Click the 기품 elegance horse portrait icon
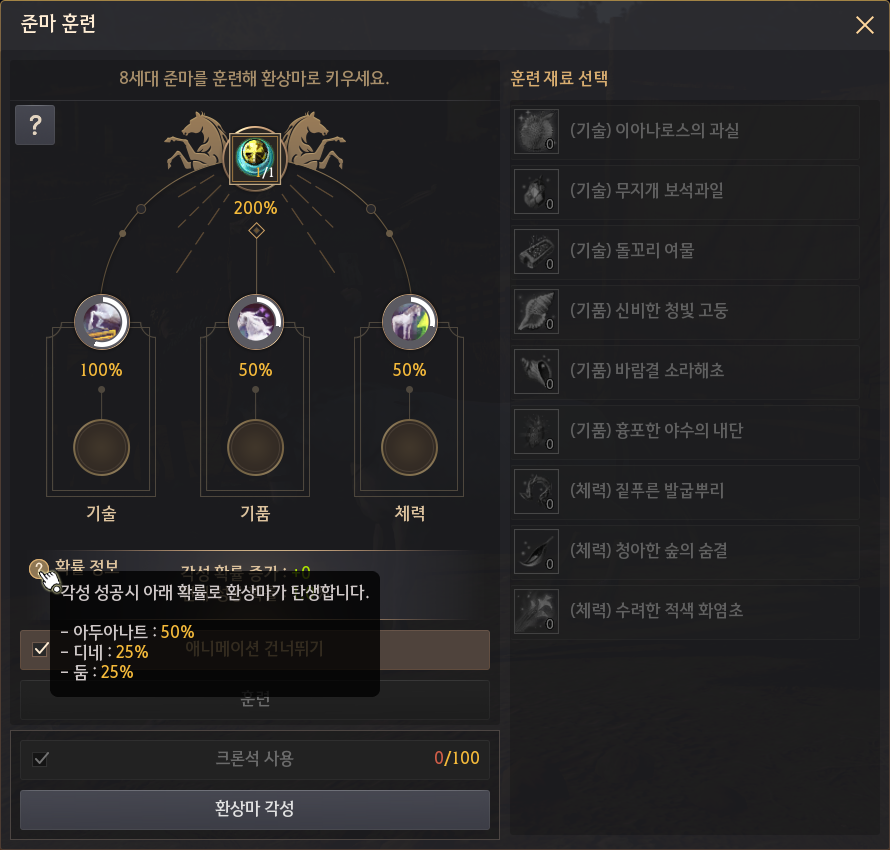Screen dimensions: 890x850 [255, 322]
